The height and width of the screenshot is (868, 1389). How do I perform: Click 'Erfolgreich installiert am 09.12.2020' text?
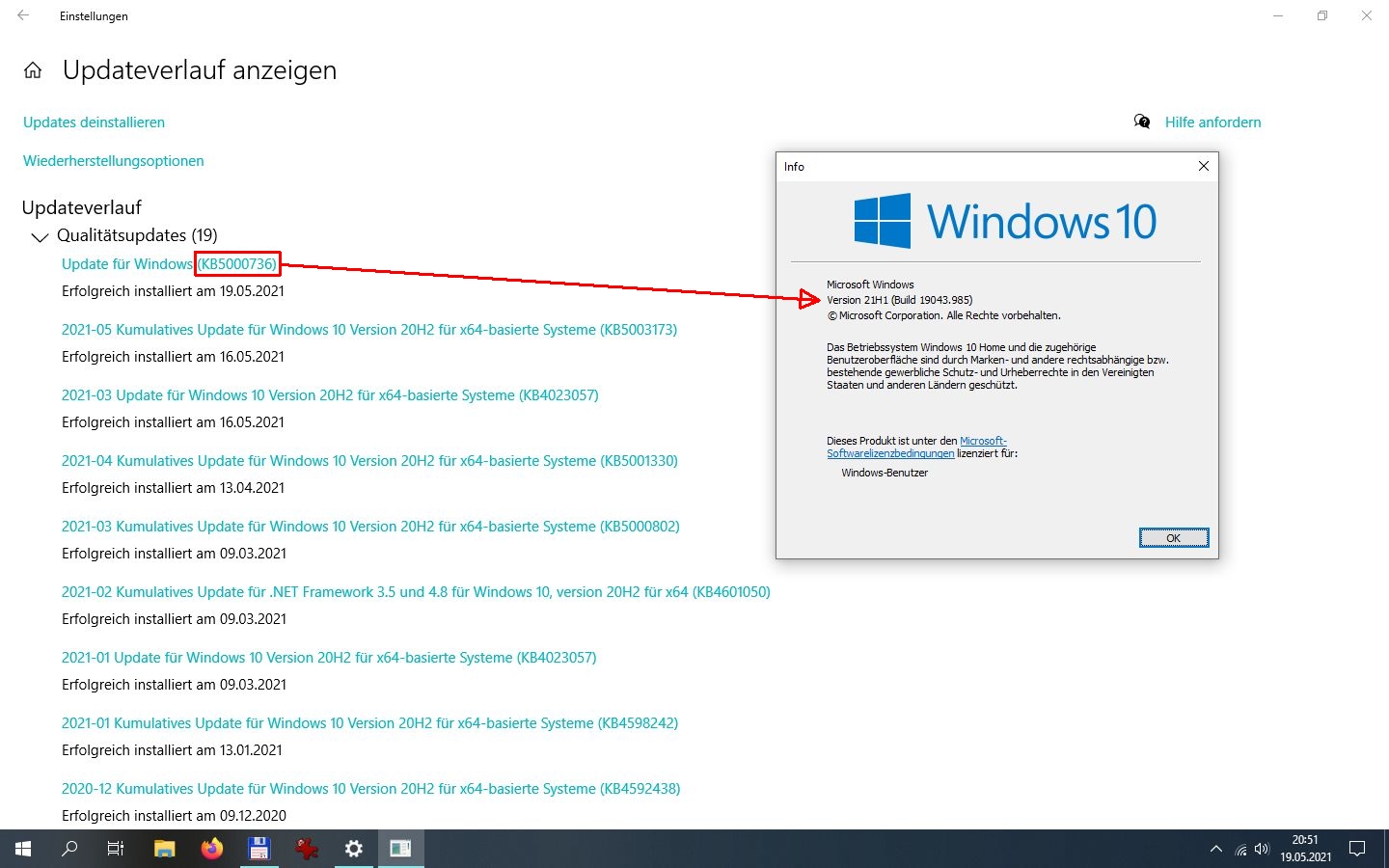(174, 816)
